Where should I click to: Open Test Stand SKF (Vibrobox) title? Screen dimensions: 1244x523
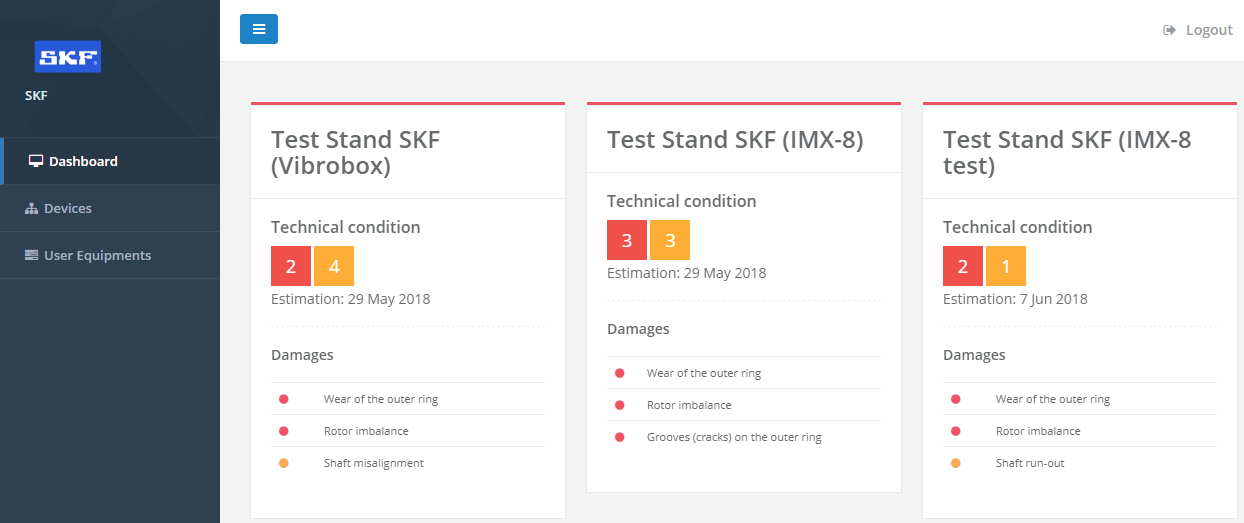tap(356, 152)
